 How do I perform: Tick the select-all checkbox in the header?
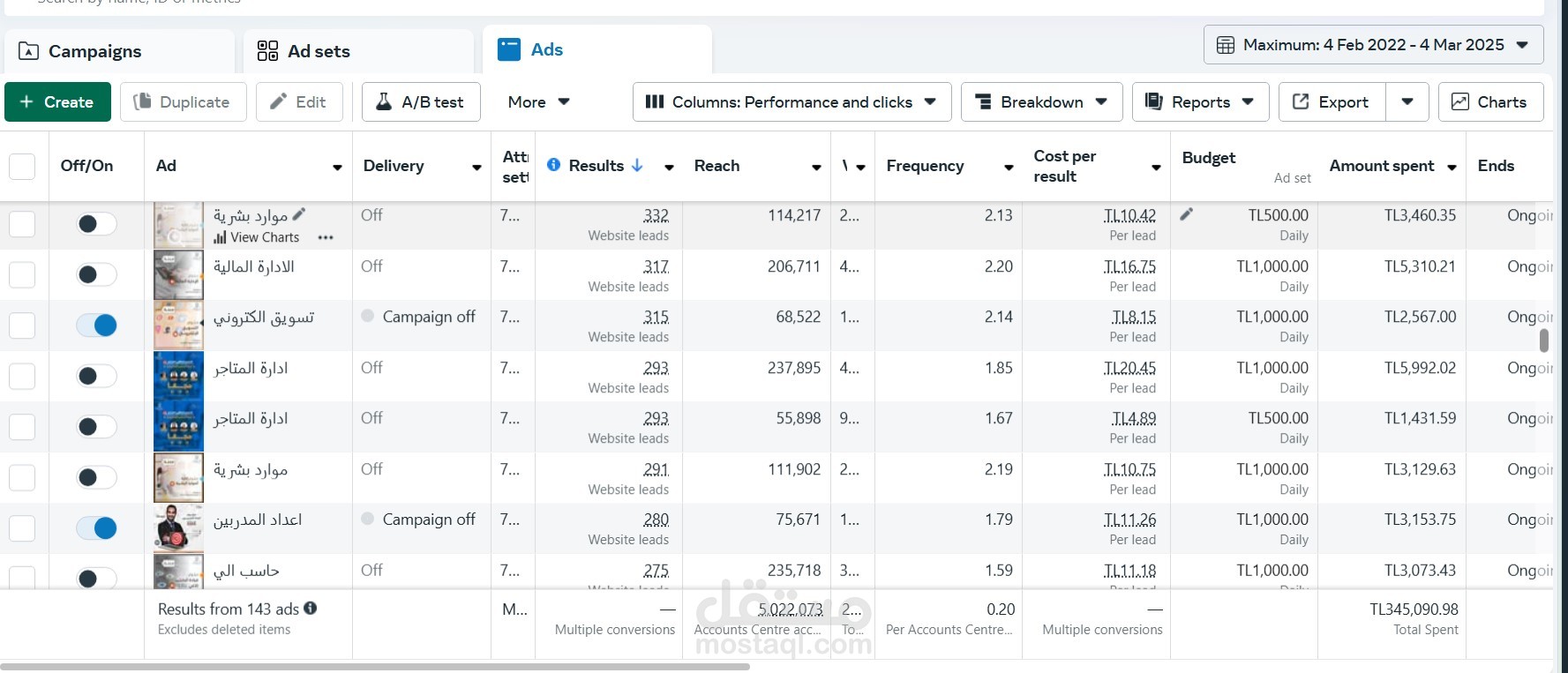[22, 166]
